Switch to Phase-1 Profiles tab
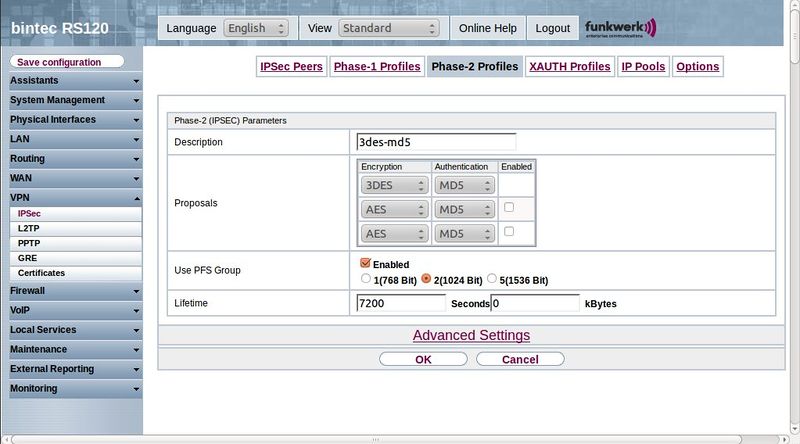Viewport: 800px width, 444px height. coord(377,66)
